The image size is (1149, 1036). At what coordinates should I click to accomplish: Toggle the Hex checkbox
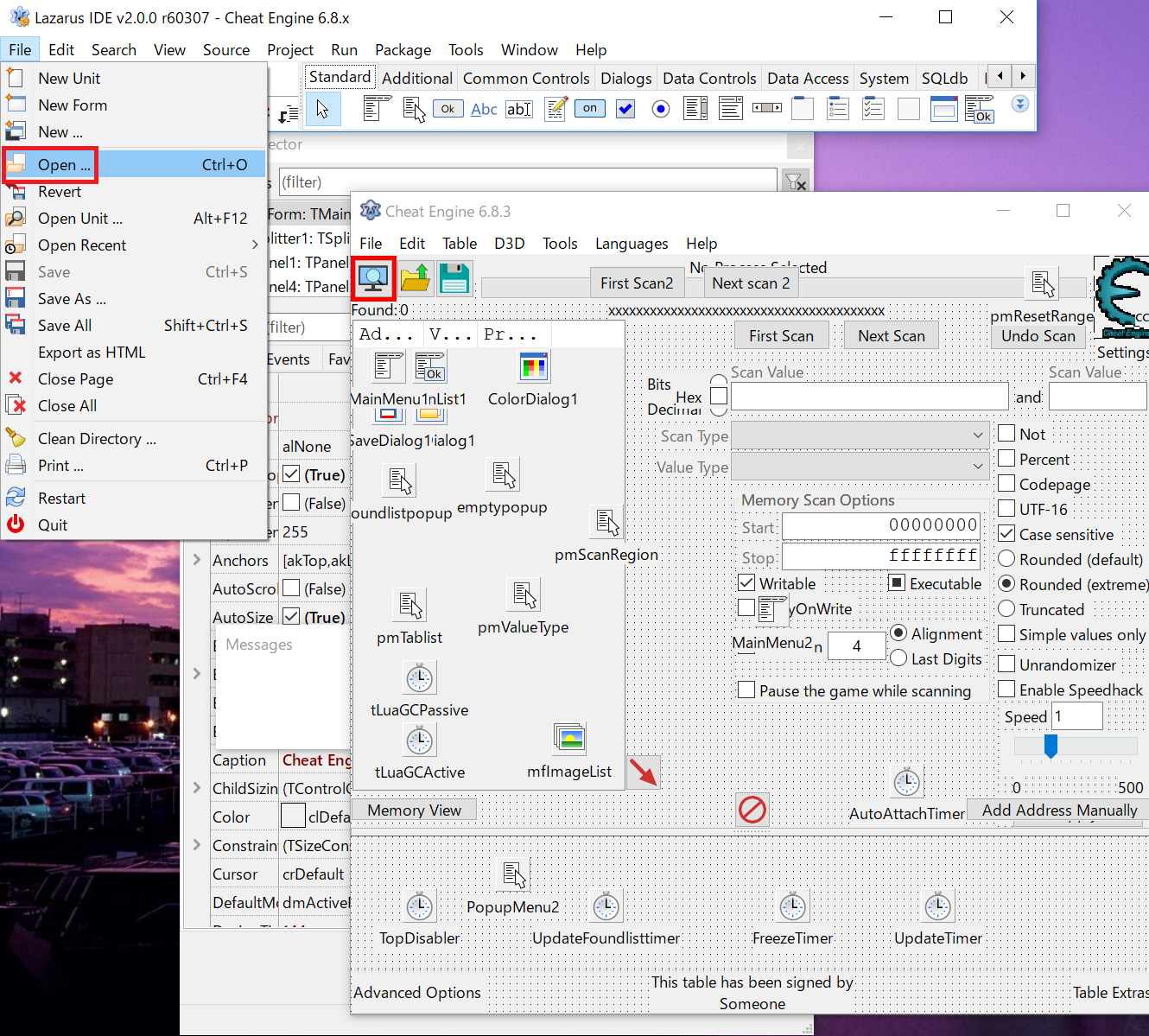coord(719,396)
